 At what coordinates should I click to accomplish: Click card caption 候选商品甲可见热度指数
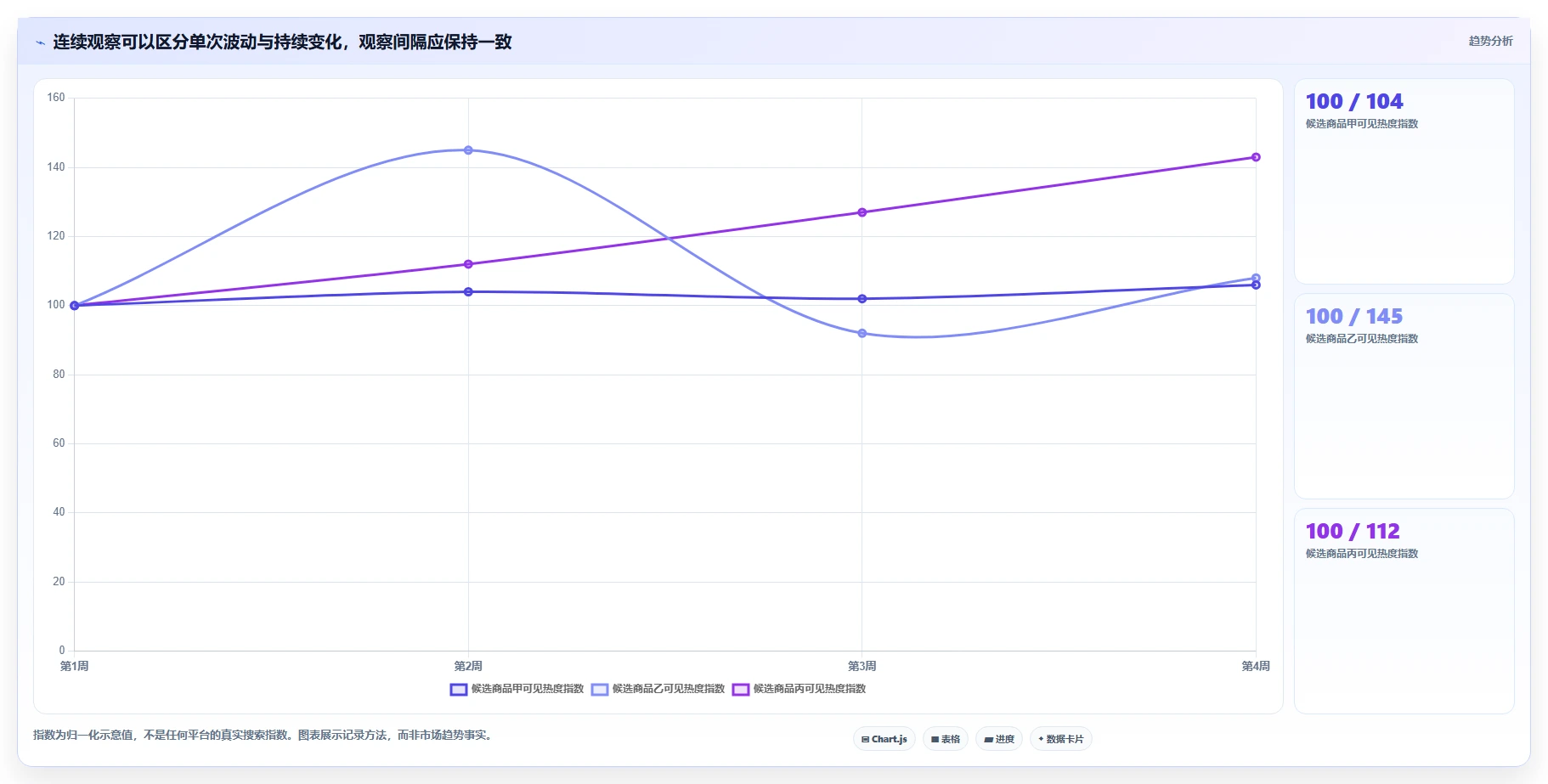click(1362, 124)
